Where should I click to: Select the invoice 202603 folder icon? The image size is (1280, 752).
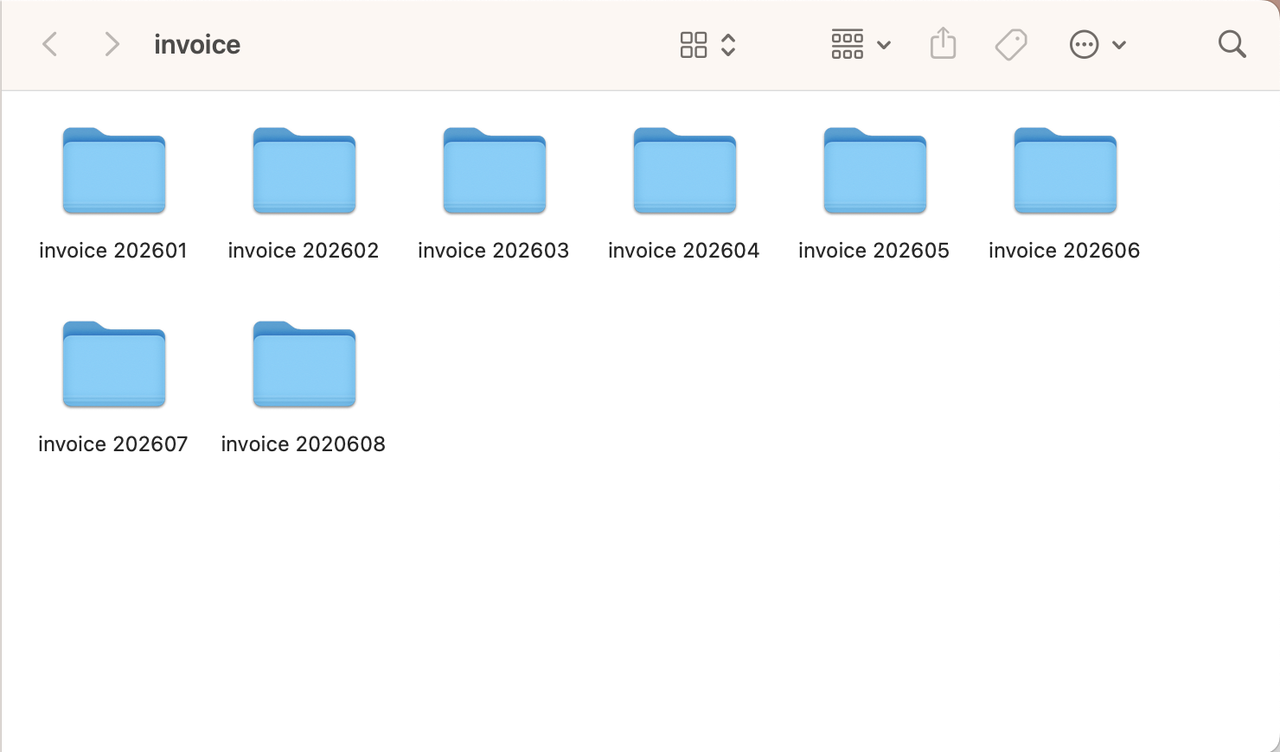494,171
